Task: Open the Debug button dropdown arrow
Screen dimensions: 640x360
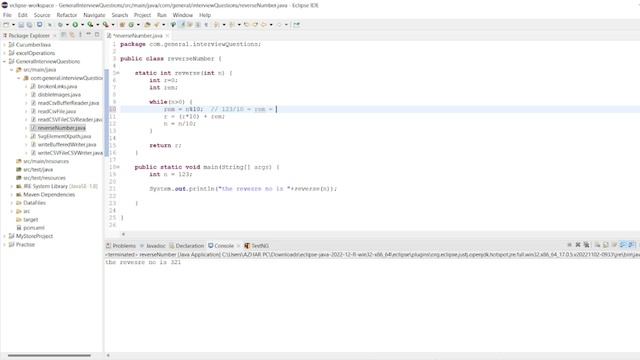Action: click(x=67, y=24)
